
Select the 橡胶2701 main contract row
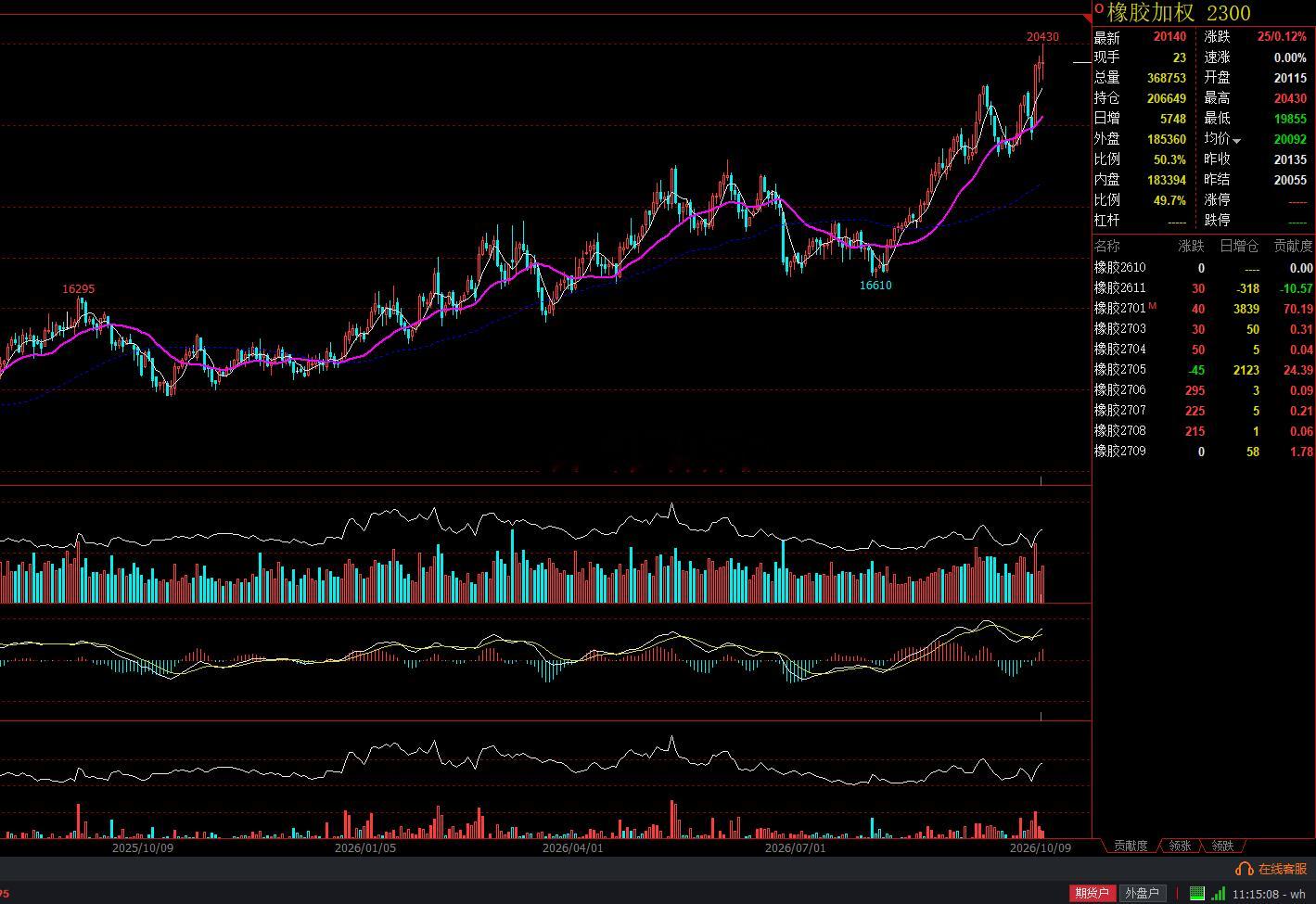pyautogui.click(x=1204, y=309)
